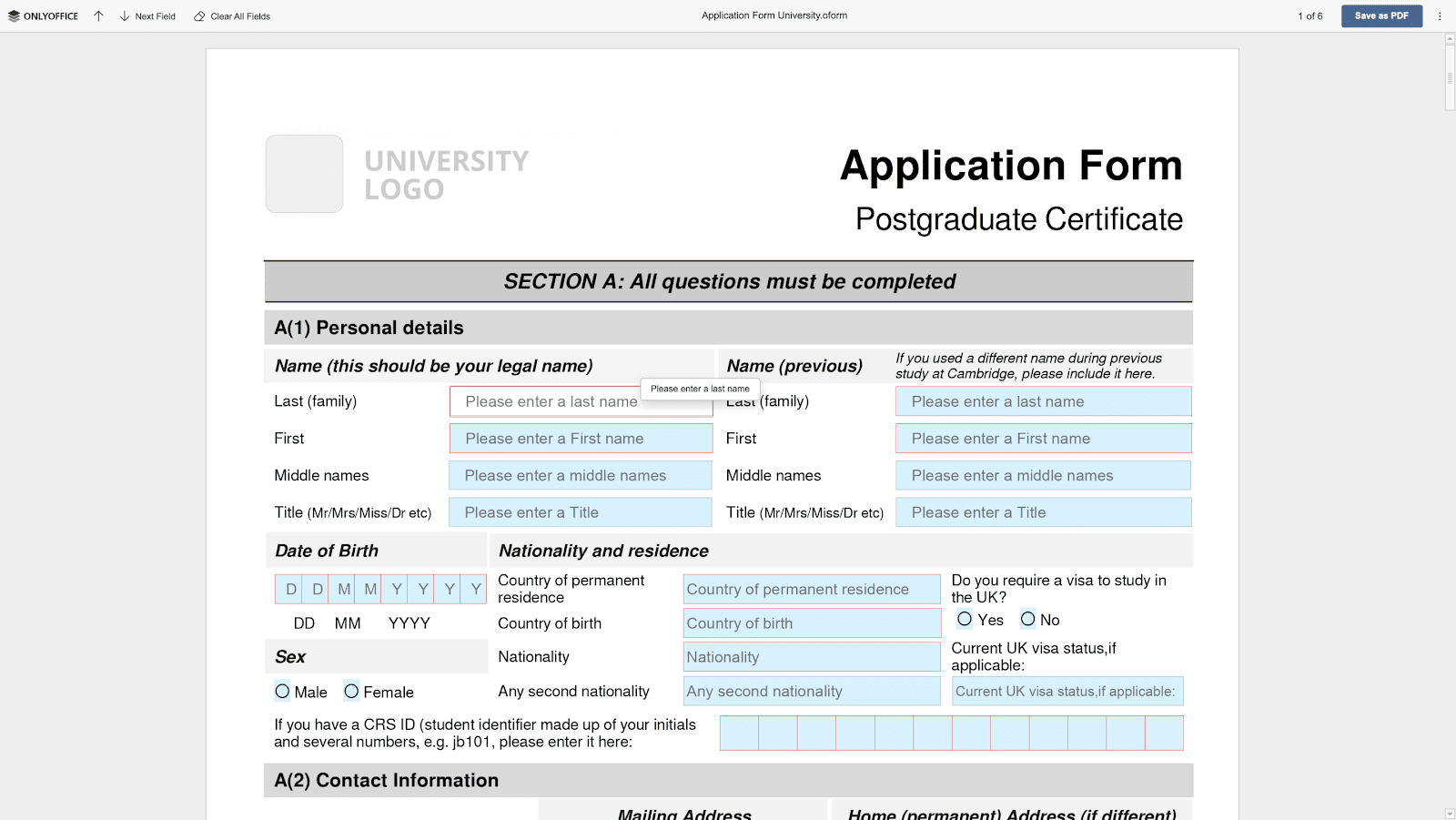The height and width of the screenshot is (820, 1456).
Task: Jump to Next Field
Action: 147,16
